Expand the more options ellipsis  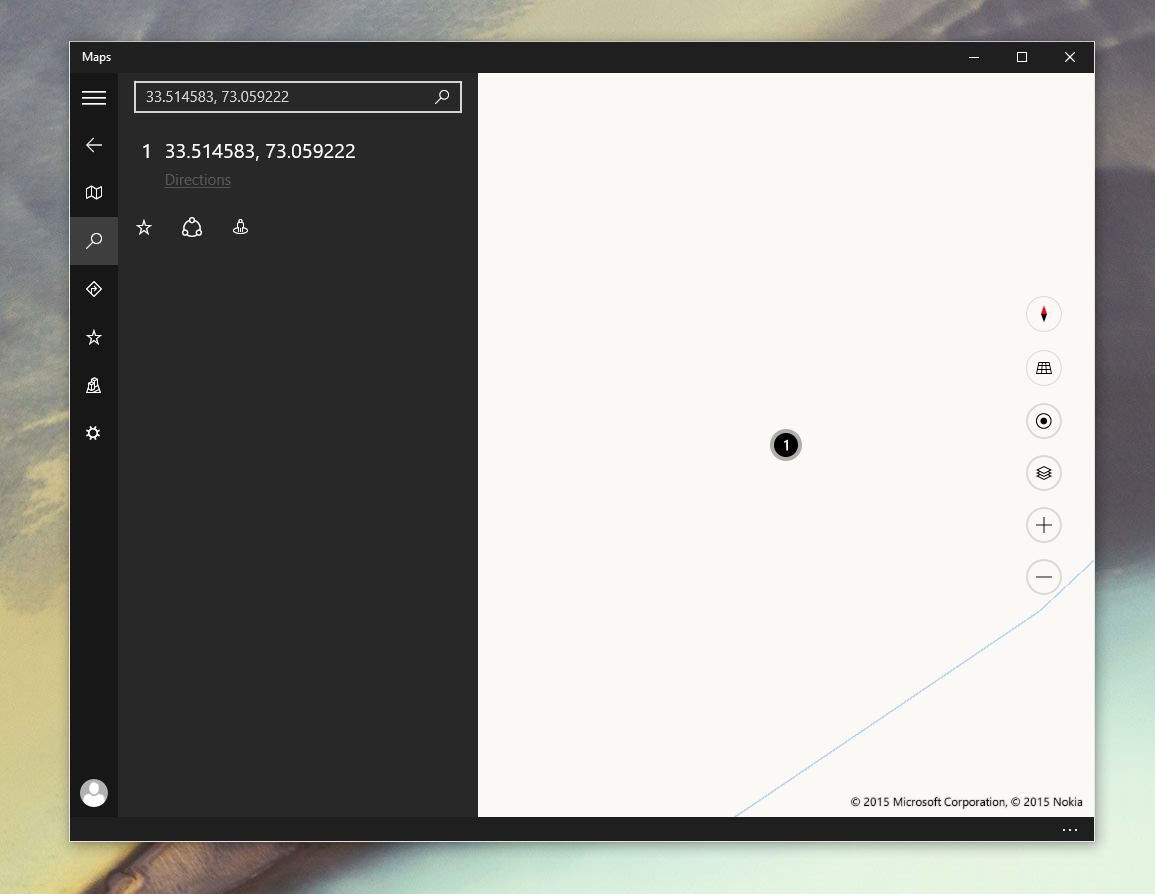1069,830
